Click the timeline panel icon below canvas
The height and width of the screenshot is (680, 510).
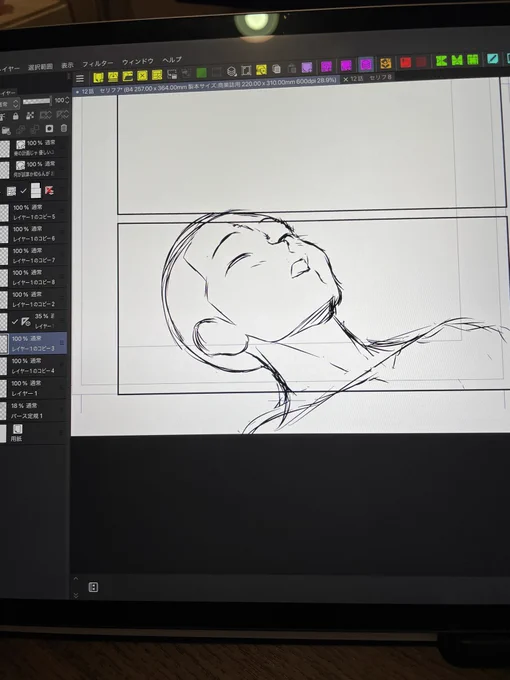93,587
